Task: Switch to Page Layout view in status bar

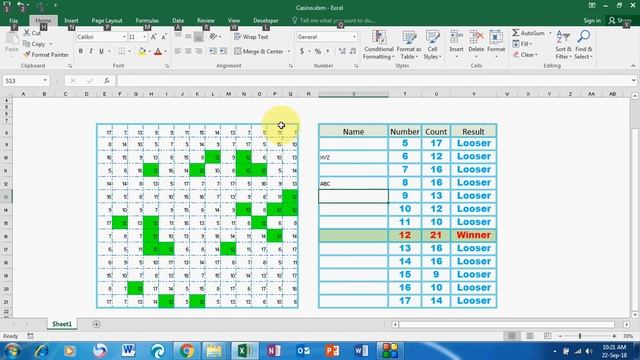Action: [x=529, y=336]
